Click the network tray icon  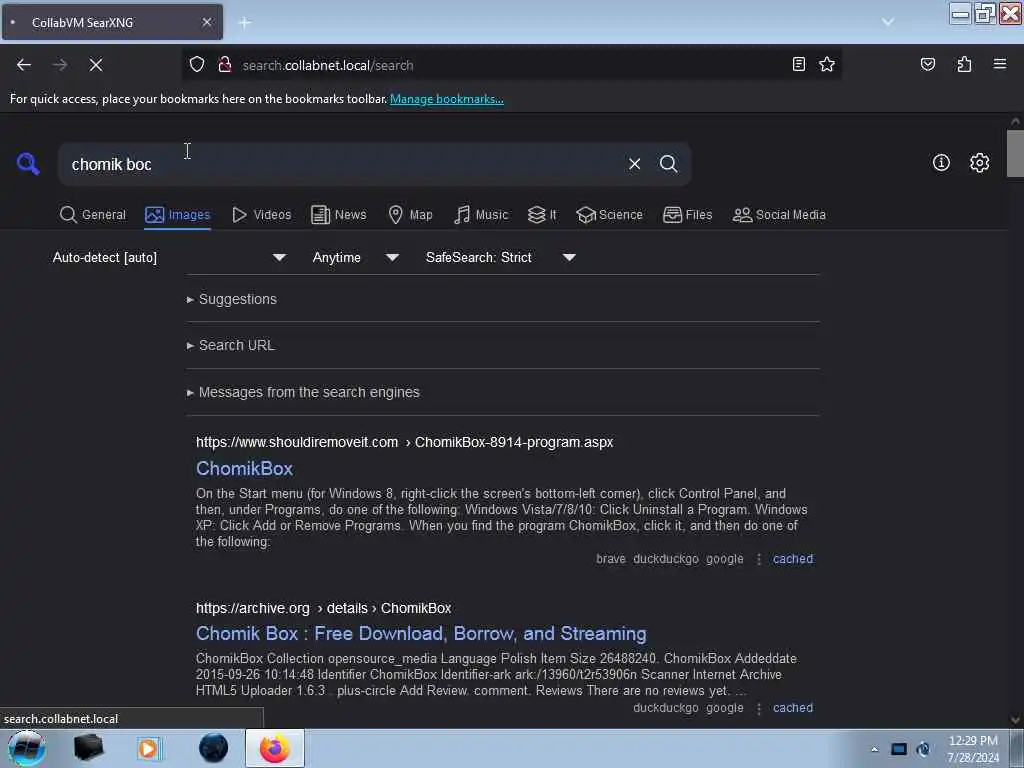923,749
